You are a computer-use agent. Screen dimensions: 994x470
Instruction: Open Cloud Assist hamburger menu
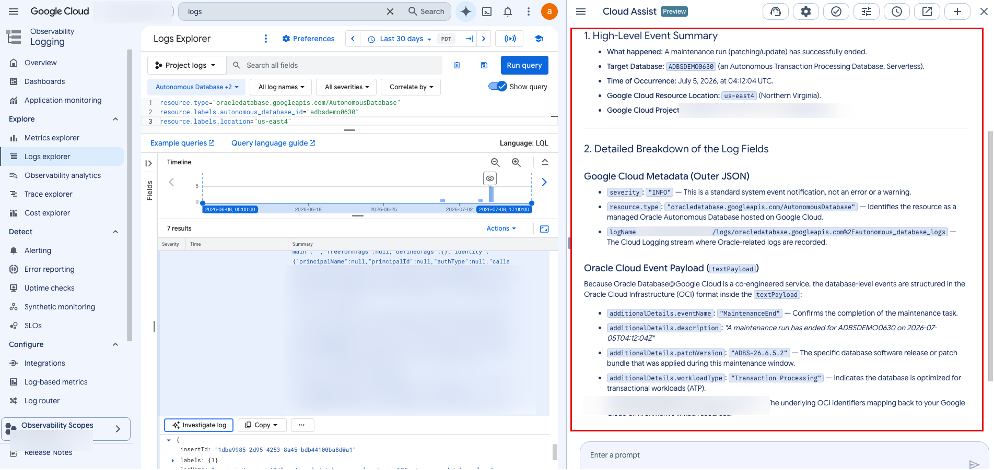click(x=581, y=11)
